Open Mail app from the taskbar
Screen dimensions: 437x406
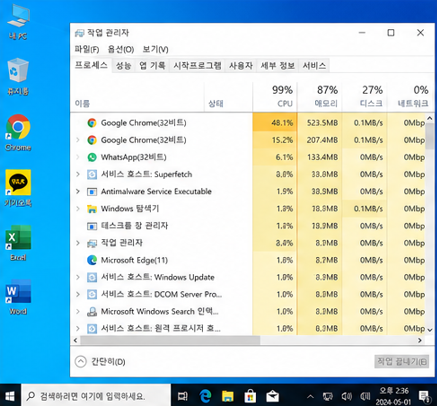272,396
